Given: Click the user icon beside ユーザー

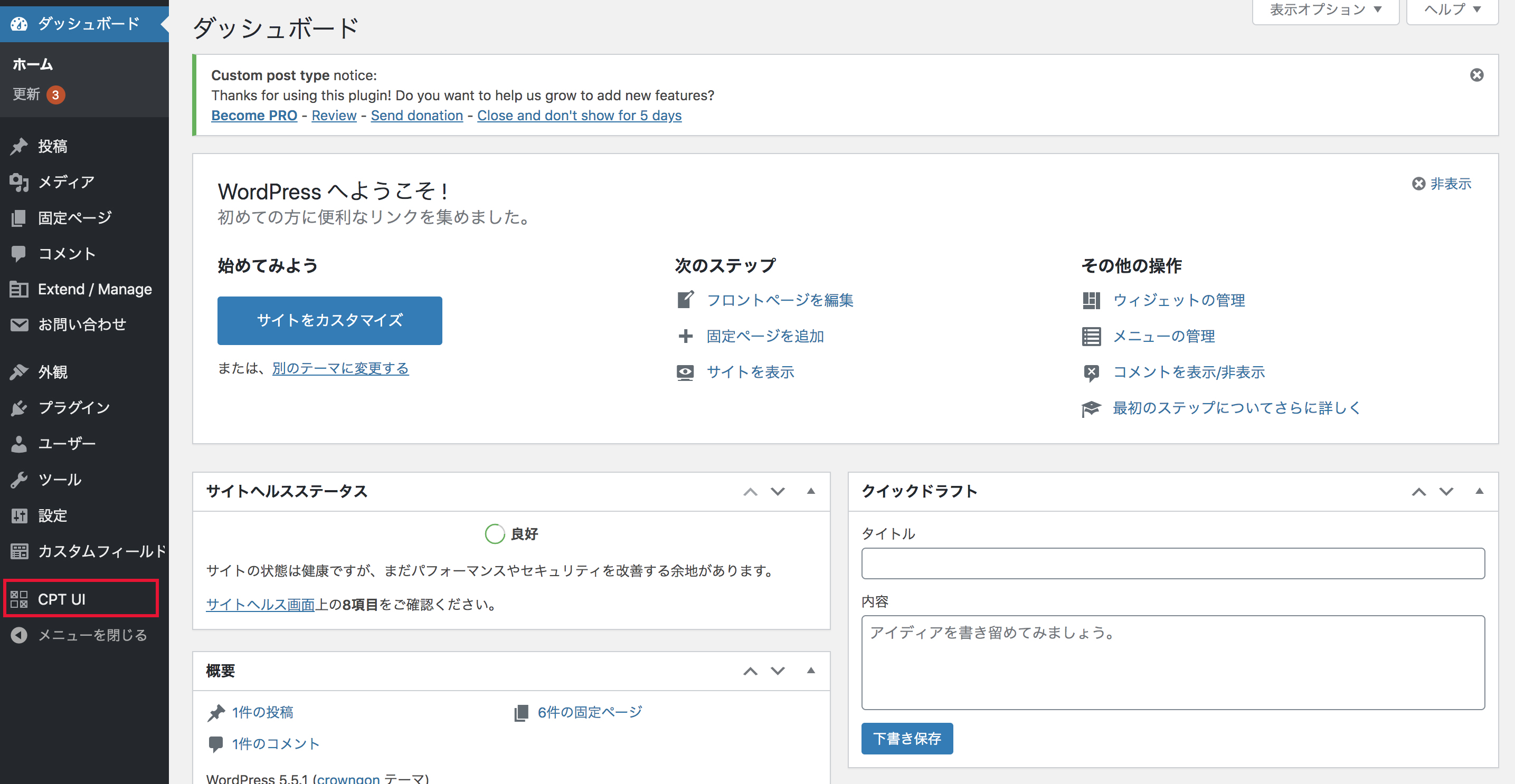Looking at the screenshot, I should point(19,444).
